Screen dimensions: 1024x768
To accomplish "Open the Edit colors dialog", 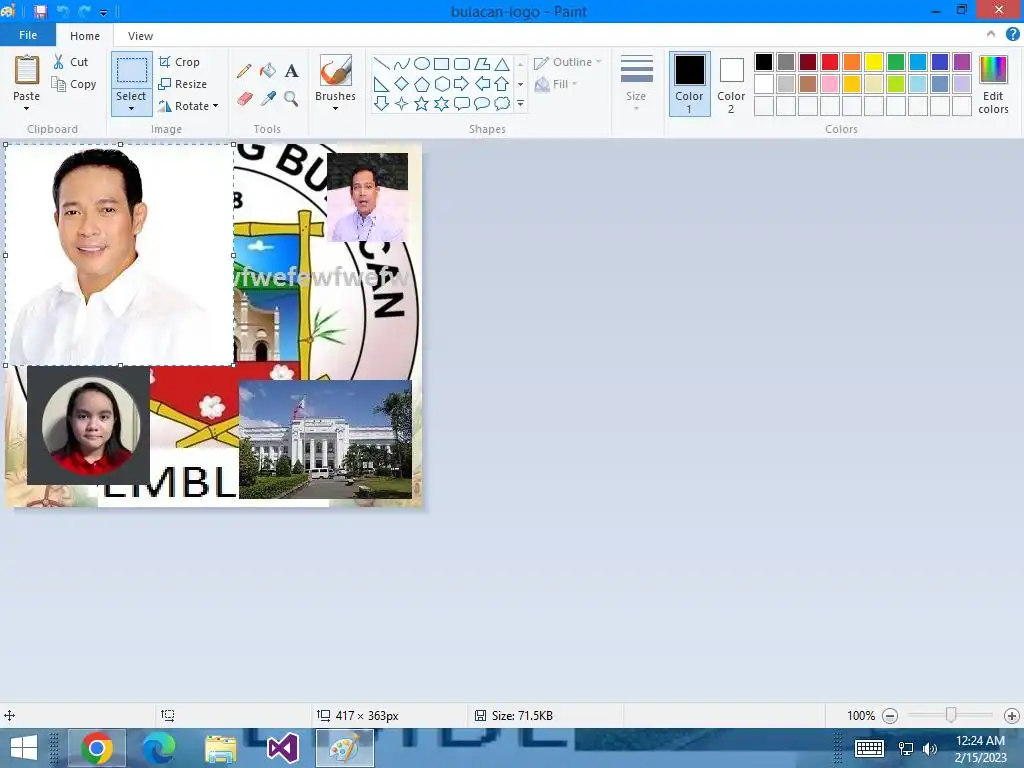I will point(993,84).
